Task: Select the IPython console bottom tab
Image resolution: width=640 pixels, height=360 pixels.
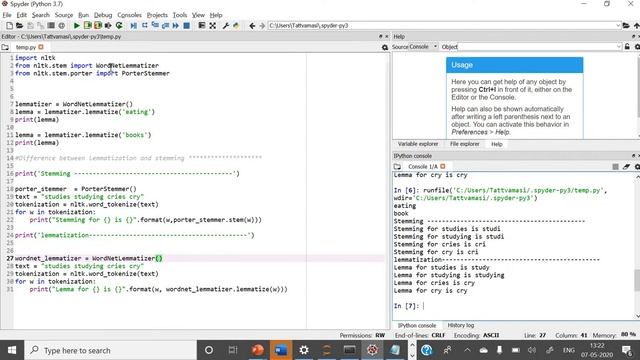Action: coord(417,325)
